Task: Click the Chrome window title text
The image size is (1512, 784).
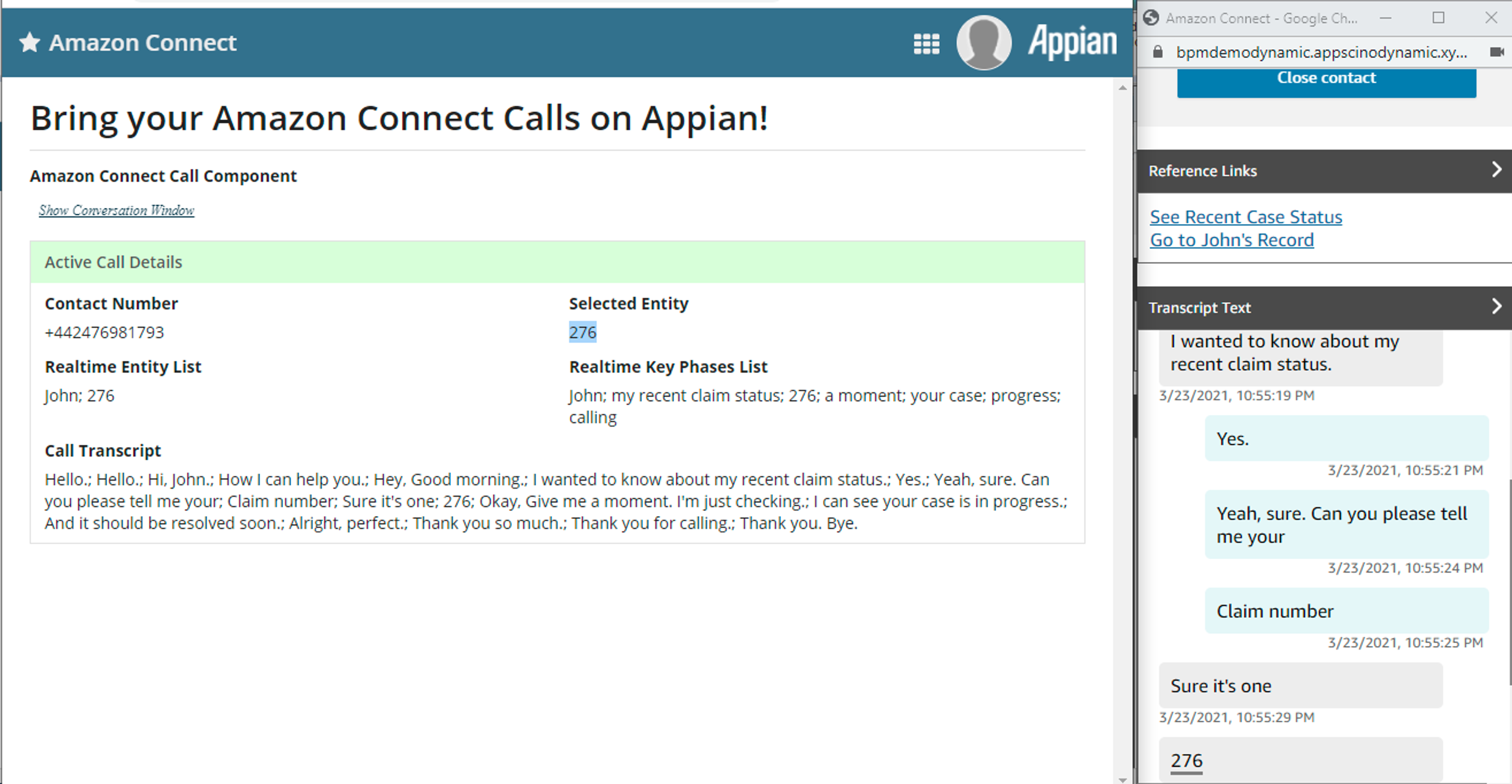Action: 1261,18
